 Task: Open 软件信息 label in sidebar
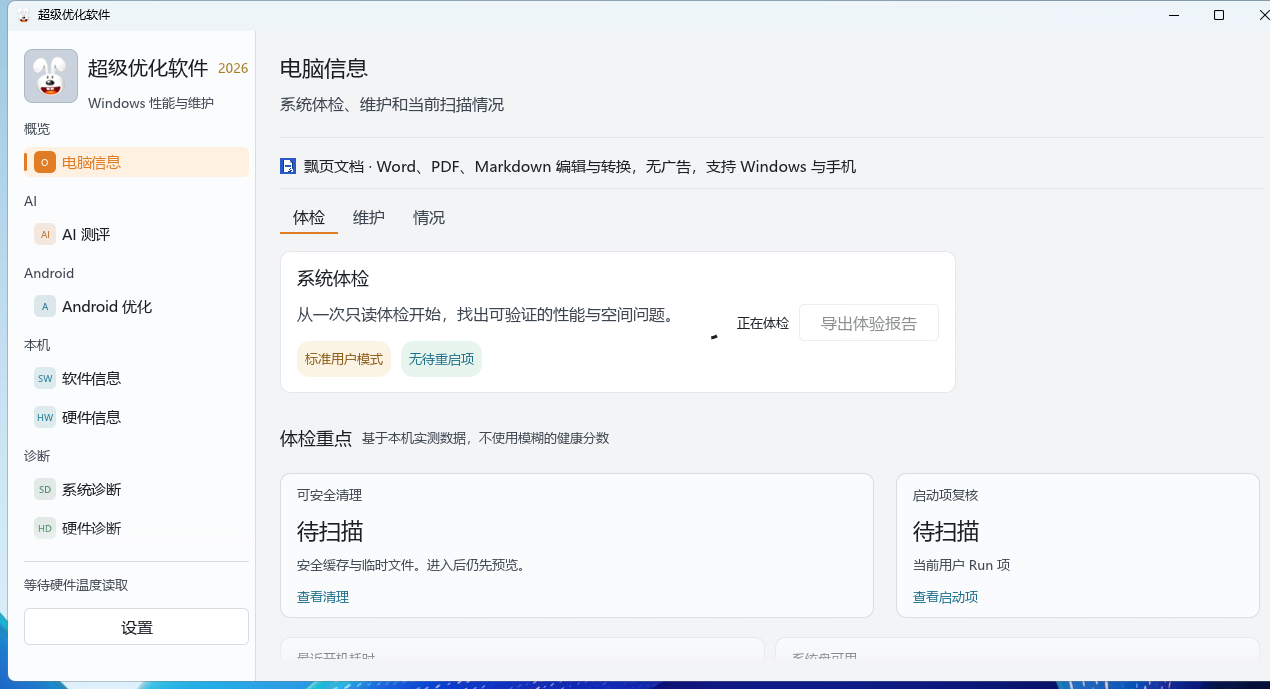(x=91, y=378)
